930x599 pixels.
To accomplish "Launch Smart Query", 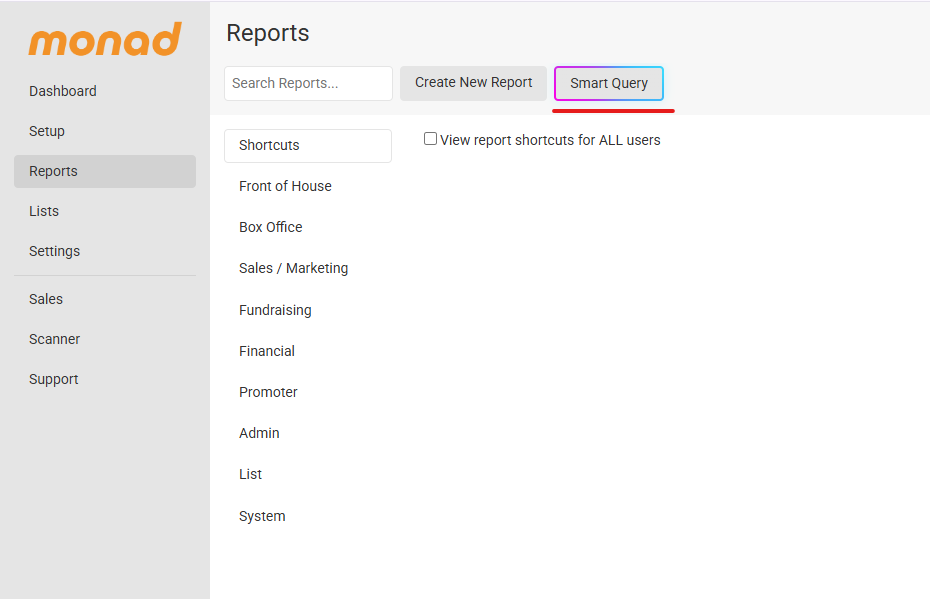I will coord(608,83).
